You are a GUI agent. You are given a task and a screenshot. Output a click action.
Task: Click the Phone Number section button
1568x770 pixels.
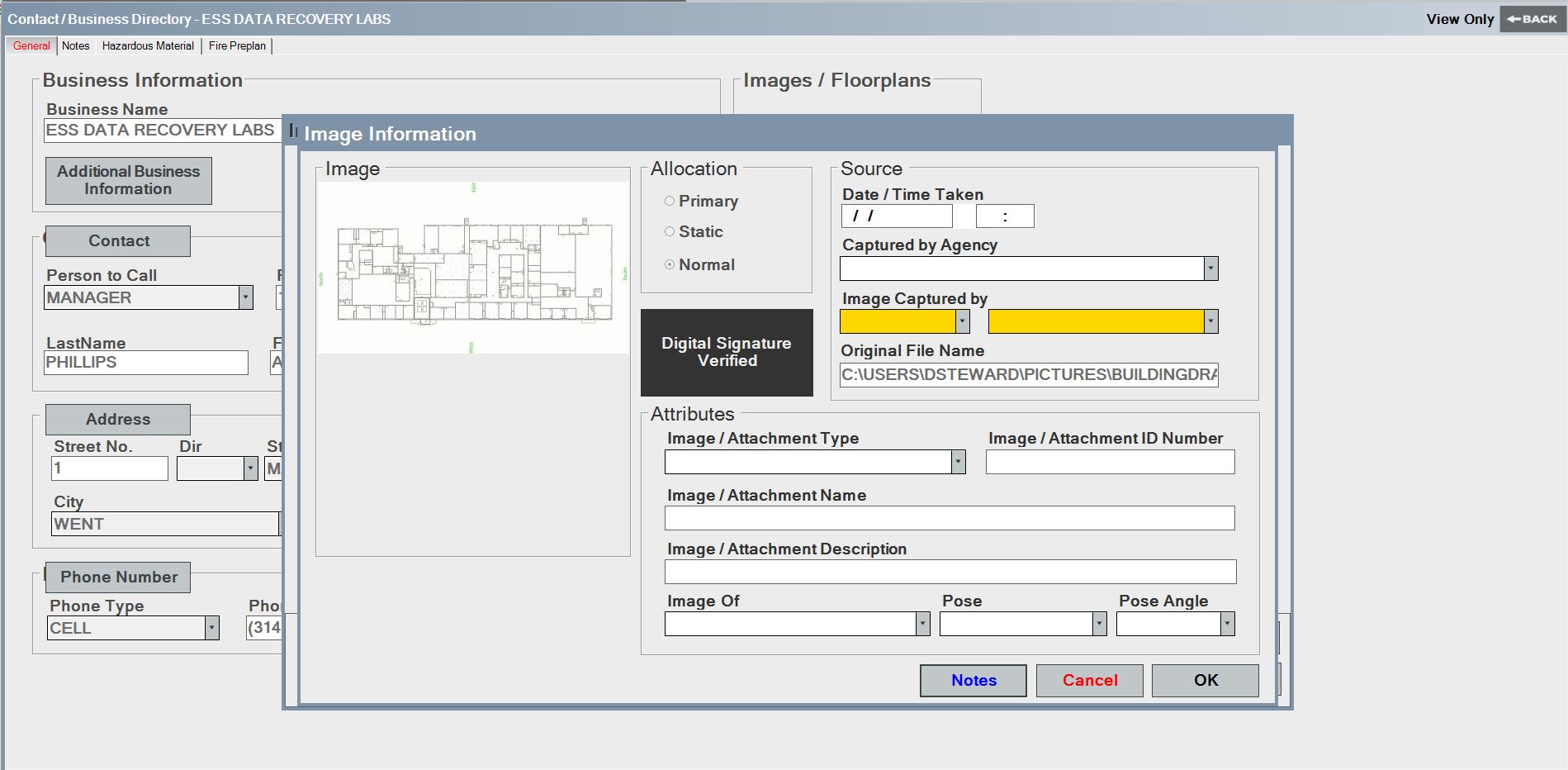pyautogui.click(x=118, y=577)
